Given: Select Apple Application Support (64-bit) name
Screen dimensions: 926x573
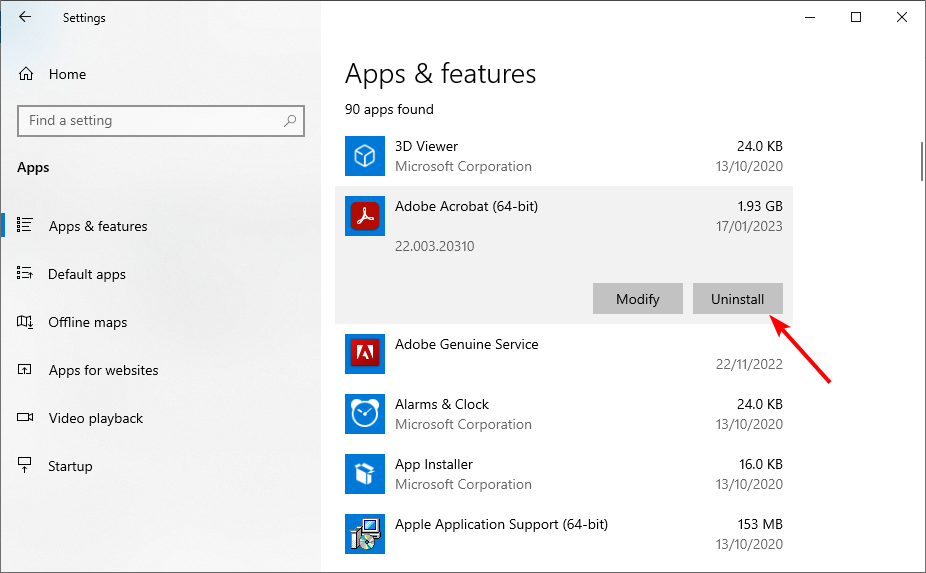Looking at the screenshot, I should tap(501, 525).
